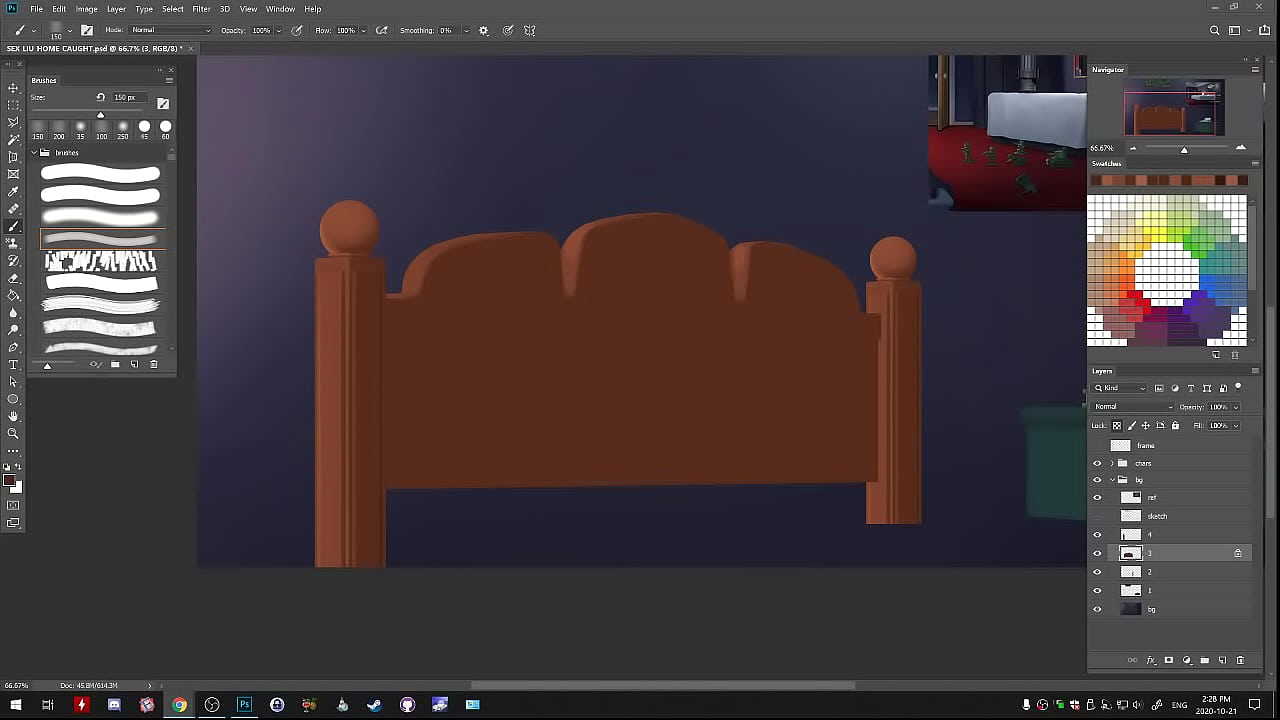Select the Eraser tool
Viewport: 1280px width, 720px height.
point(13,278)
